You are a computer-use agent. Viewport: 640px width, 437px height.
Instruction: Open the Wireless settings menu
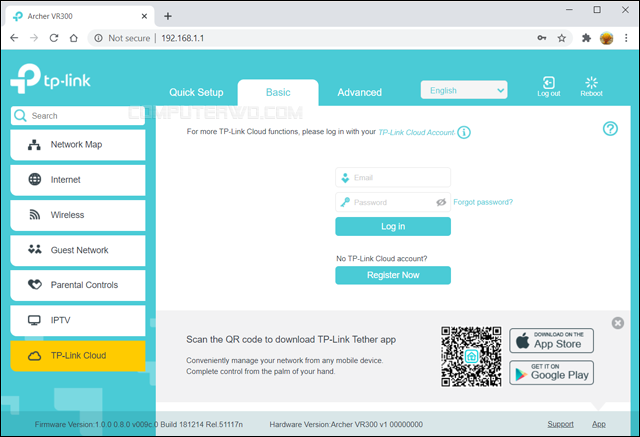78,215
